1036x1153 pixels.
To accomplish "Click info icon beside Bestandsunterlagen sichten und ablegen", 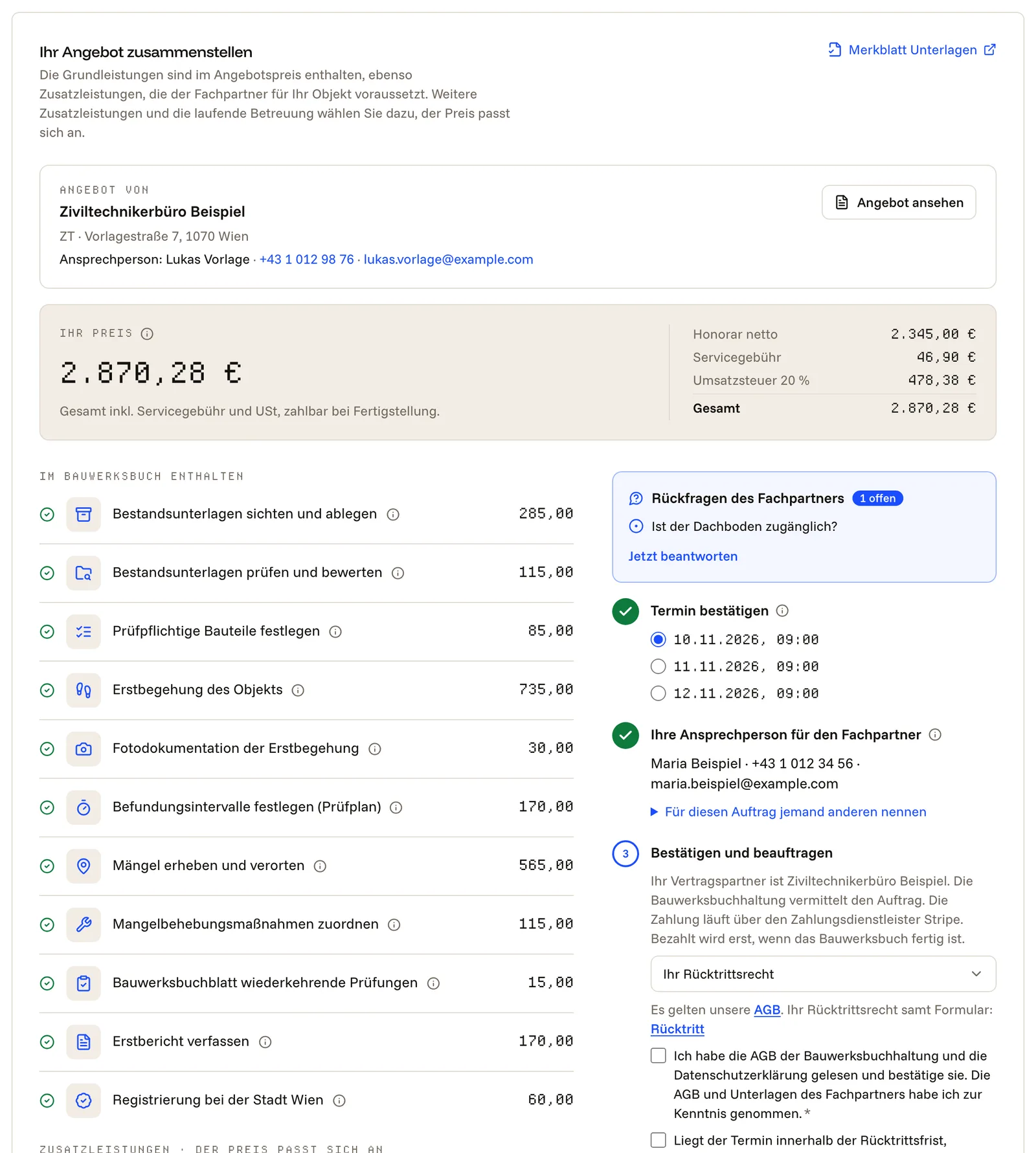I will coord(393,515).
